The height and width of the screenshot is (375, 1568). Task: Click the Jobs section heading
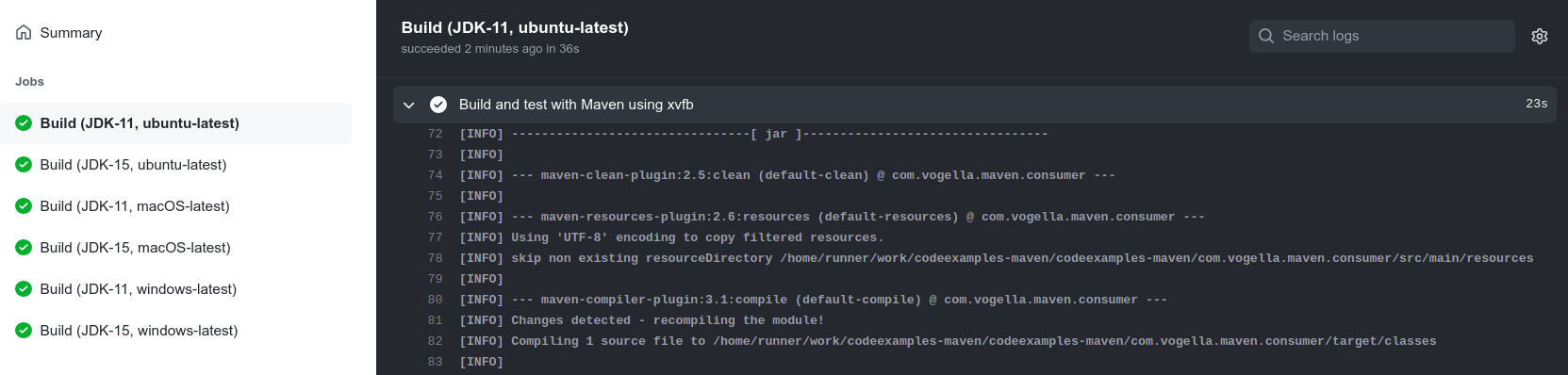(x=29, y=82)
